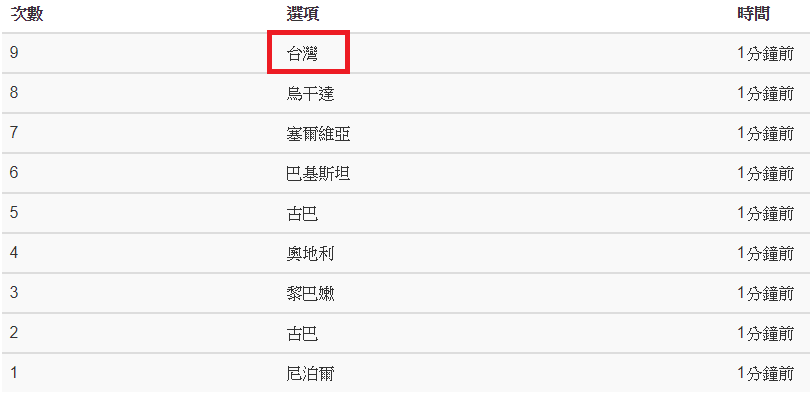
Task: Click row number 1
Action: [x=14, y=372]
